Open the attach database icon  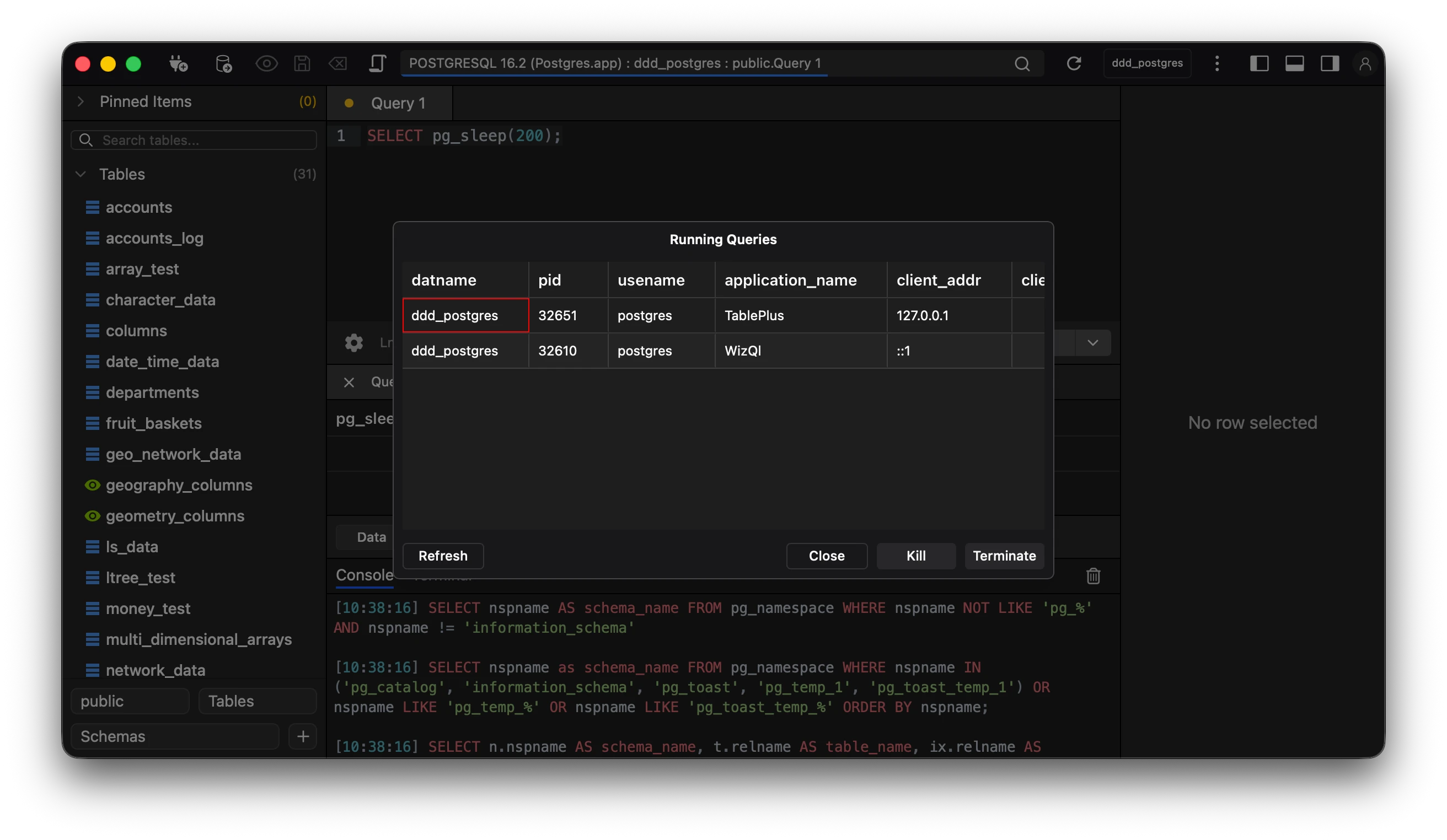point(224,64)
